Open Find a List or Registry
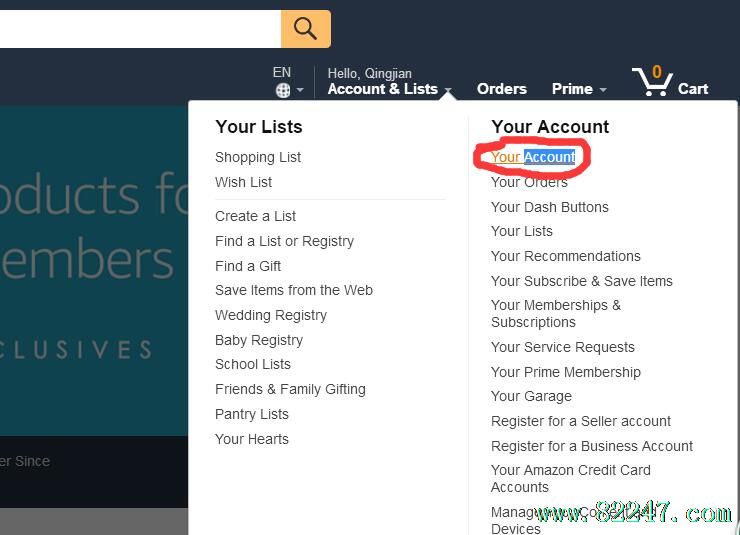This screenshot has height=535, width=740. 284,241
